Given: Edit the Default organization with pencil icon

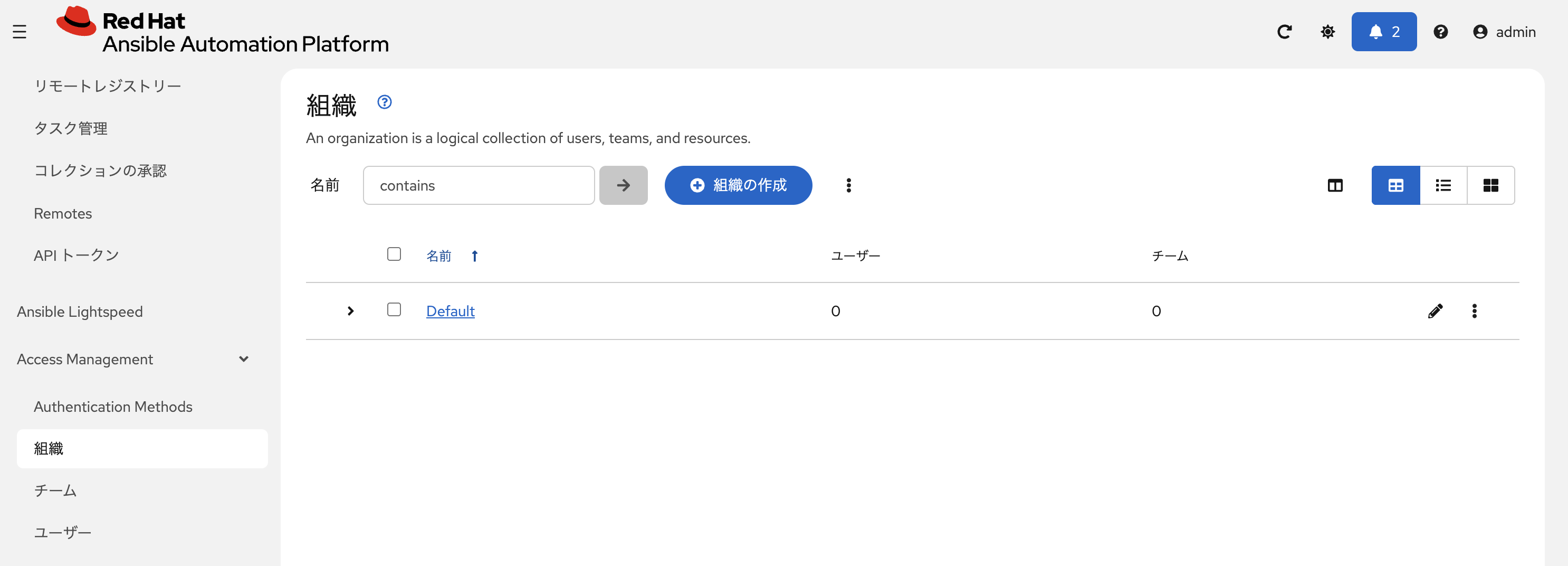Looking at the screenshot, I should (1435, 311).
